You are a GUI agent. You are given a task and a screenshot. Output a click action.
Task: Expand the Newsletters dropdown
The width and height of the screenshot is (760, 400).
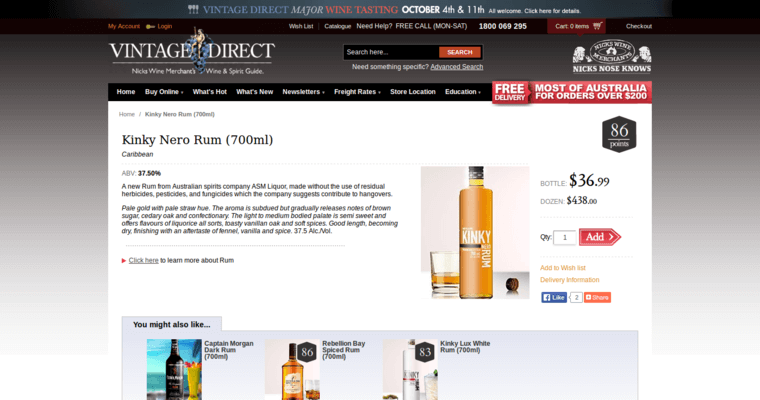tap(303, 92)
